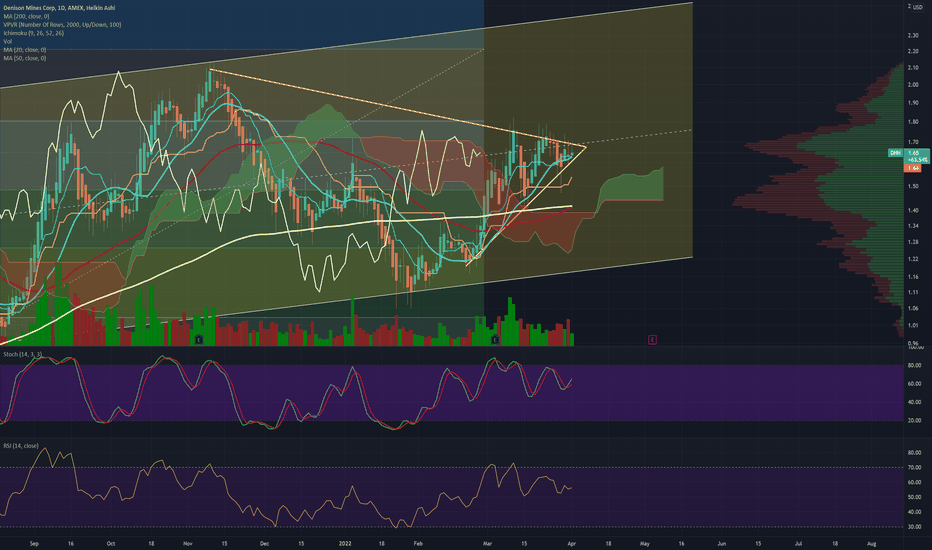Click the Dec label on time axis

click(x=265, y=543)
